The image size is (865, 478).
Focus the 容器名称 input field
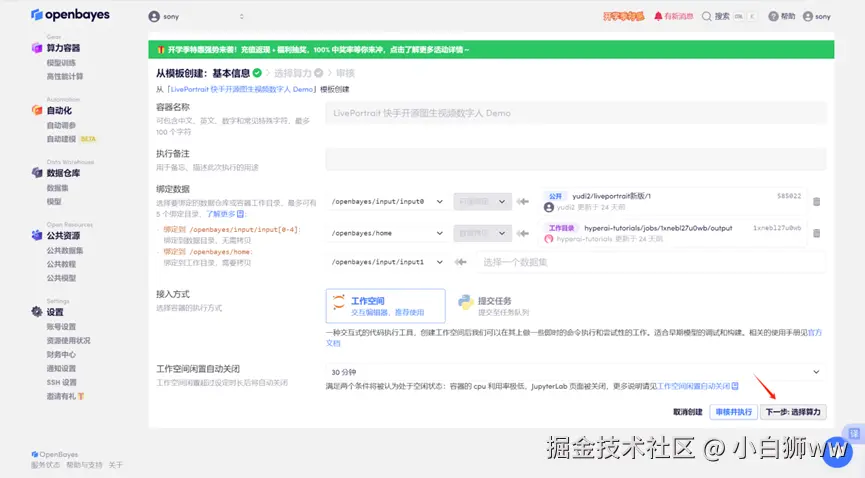tap(575, 113)
